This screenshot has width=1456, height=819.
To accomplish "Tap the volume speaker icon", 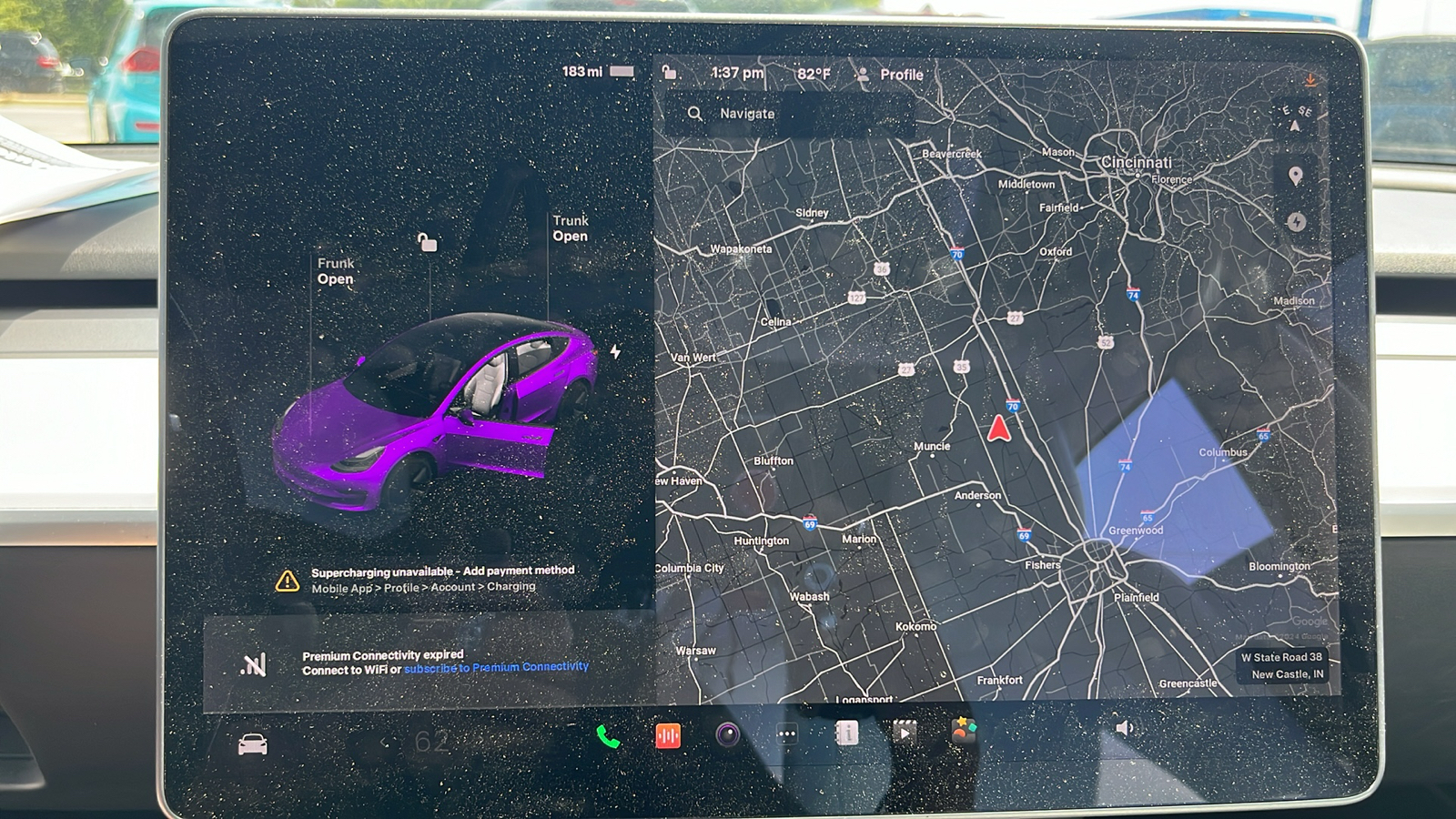I will tap(1126, 727).
